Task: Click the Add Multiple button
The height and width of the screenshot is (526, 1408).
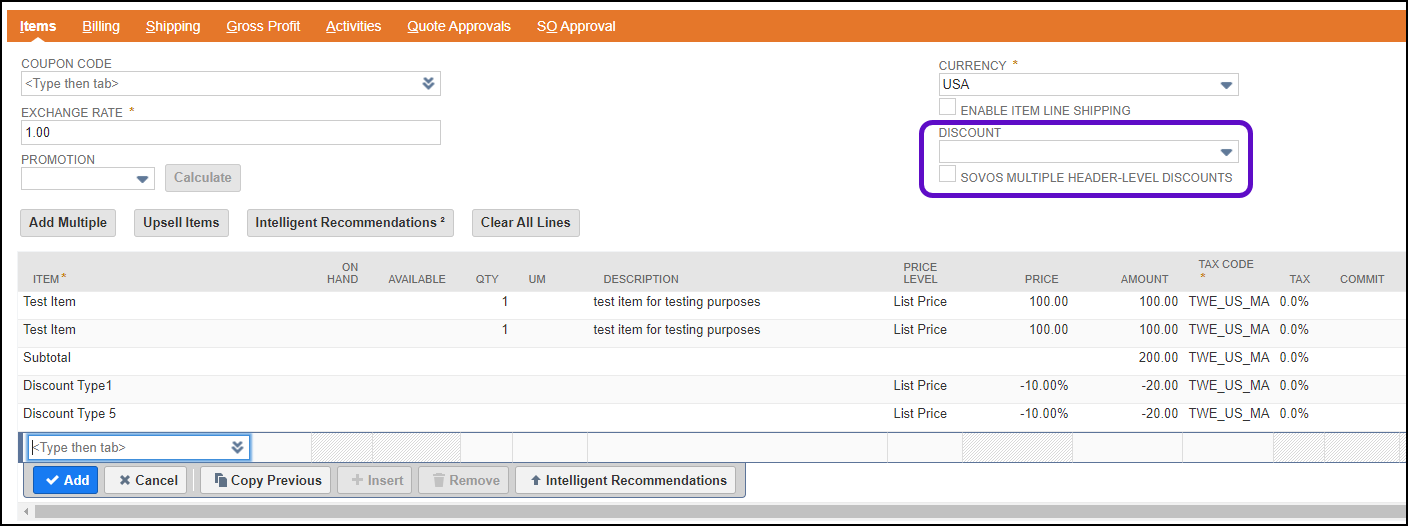Action: click(x=67, y=222)
